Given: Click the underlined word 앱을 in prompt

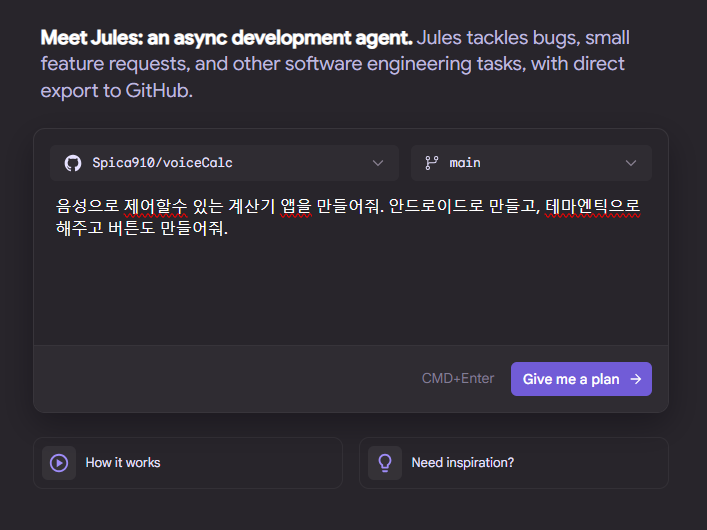Looking at the screenshot, I should (296, 207).
